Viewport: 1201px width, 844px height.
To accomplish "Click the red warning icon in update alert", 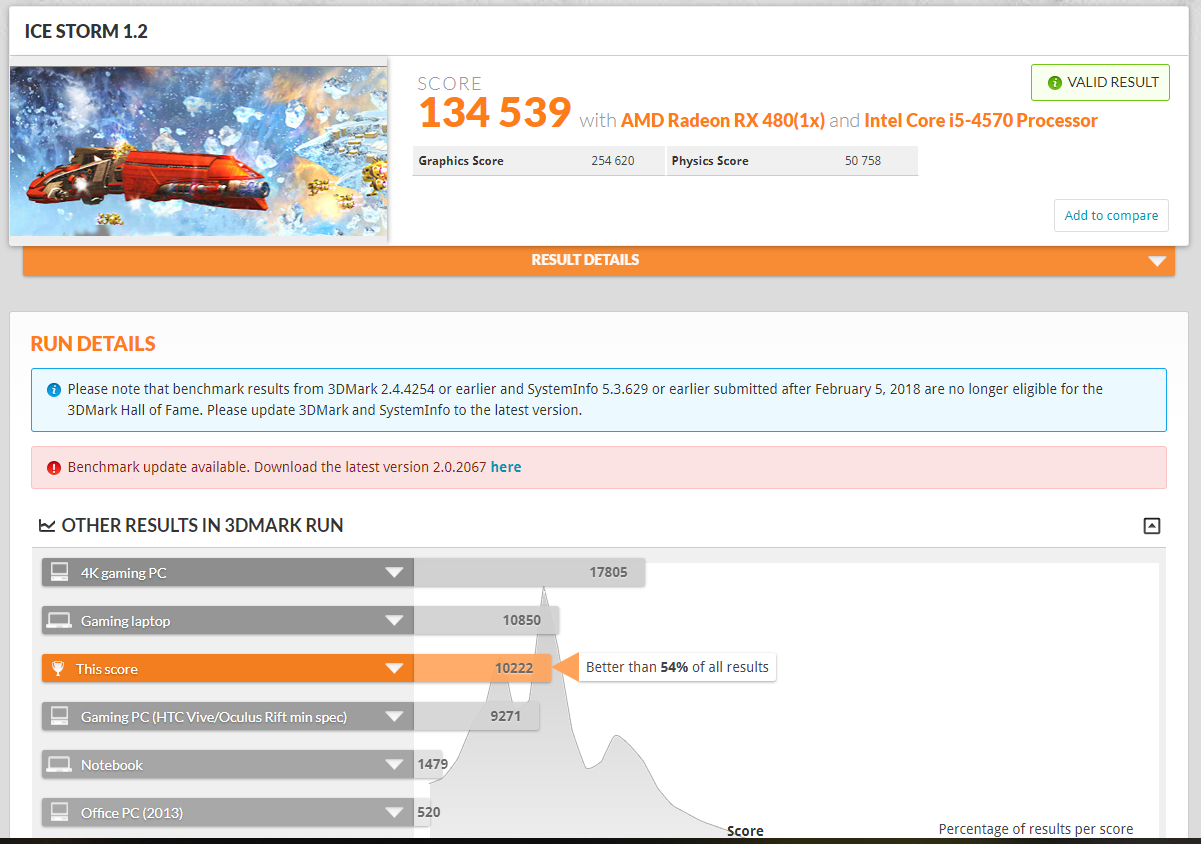I will point(54,467).
